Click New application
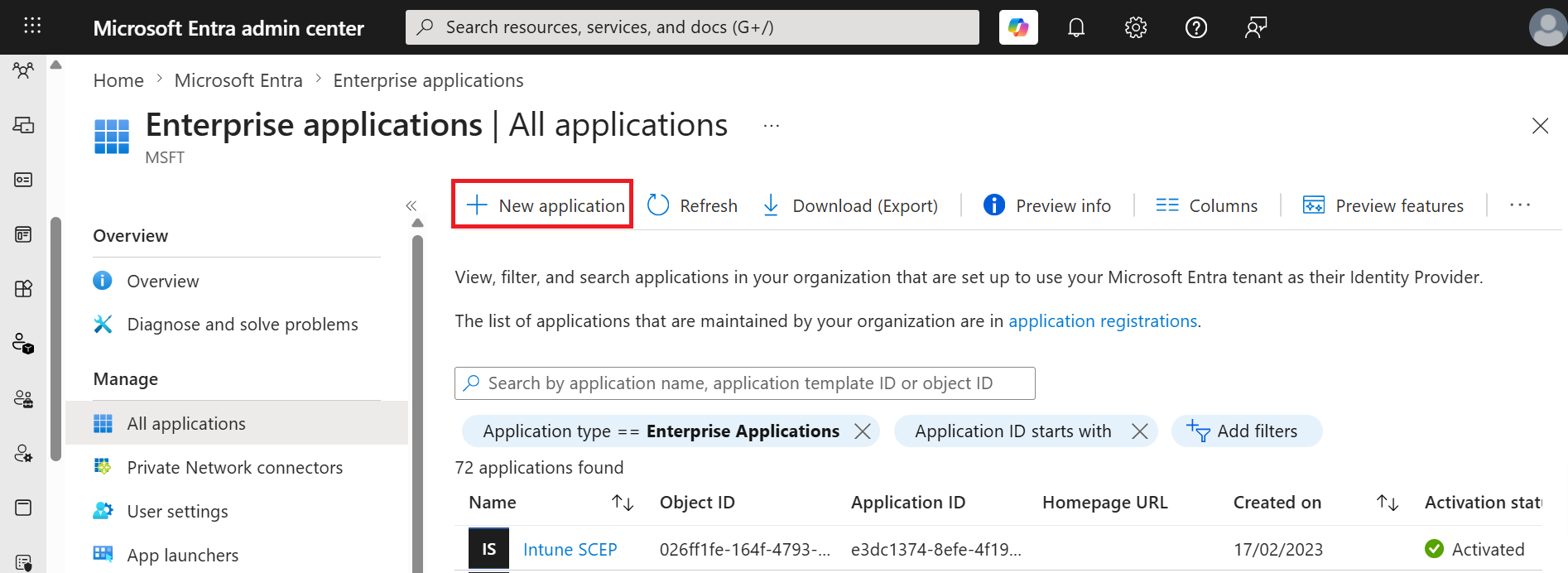The height and width of the screenshot is (573, 1568). click(x=544, y=205)
